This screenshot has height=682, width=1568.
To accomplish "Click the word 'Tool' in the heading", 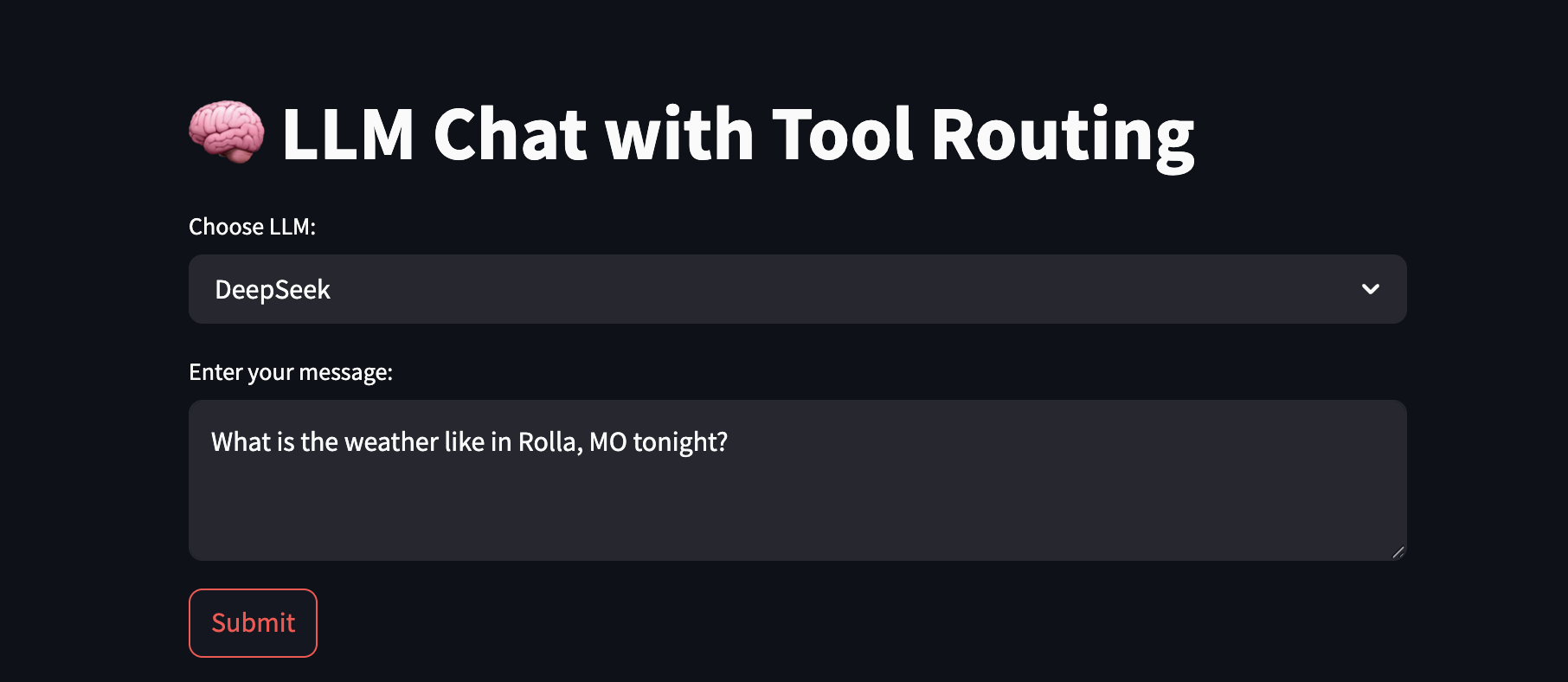I will 842,134.
